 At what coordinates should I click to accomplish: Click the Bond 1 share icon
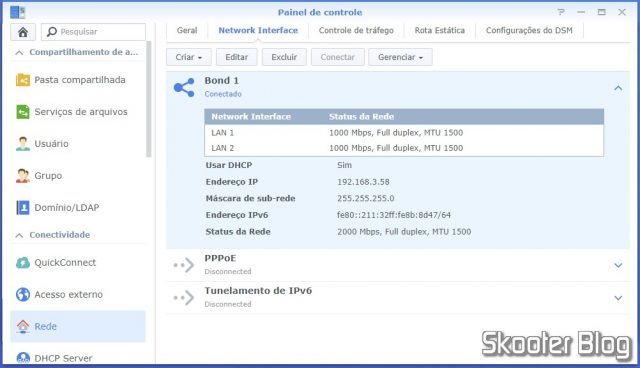pyautogui.click(x=184, y=87)
